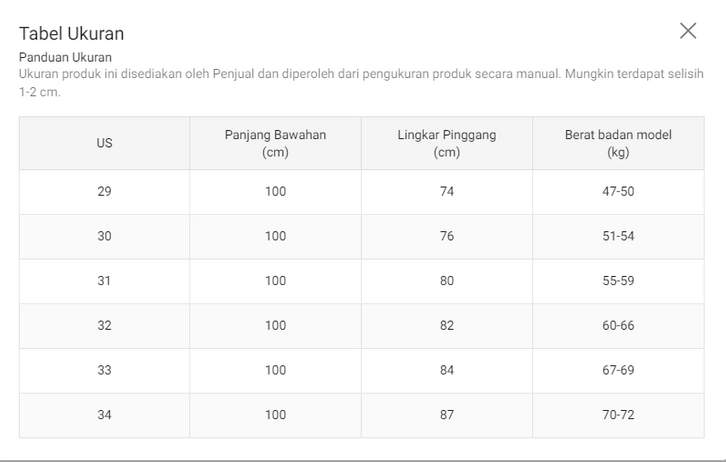Screen dimensions: 726x462
Task: Click the Panduan Ukuran subtitle
Action: click(x=65, y=57)
